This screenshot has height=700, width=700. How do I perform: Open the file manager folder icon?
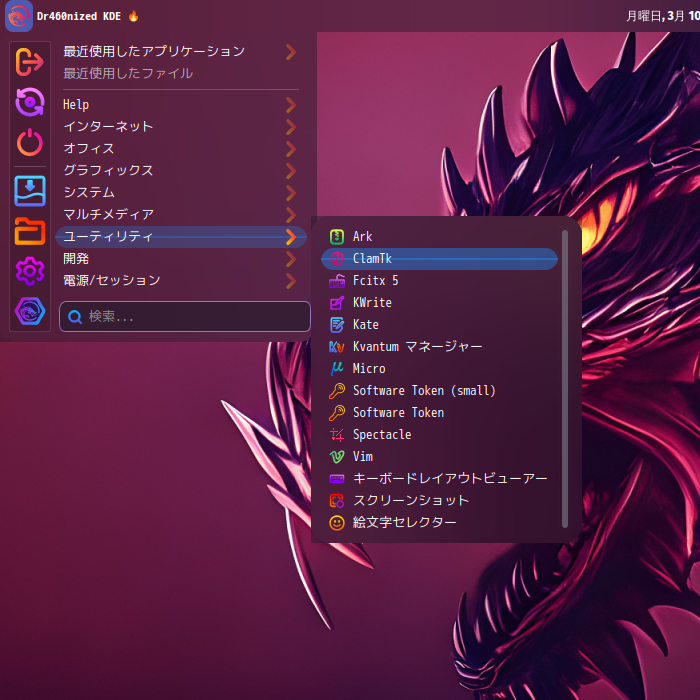coord(29,231)
